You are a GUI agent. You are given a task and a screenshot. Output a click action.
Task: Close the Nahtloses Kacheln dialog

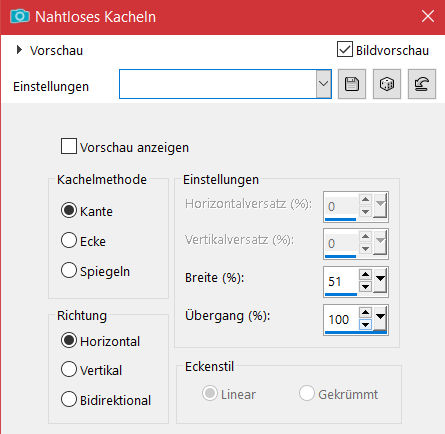pos(428,16)
